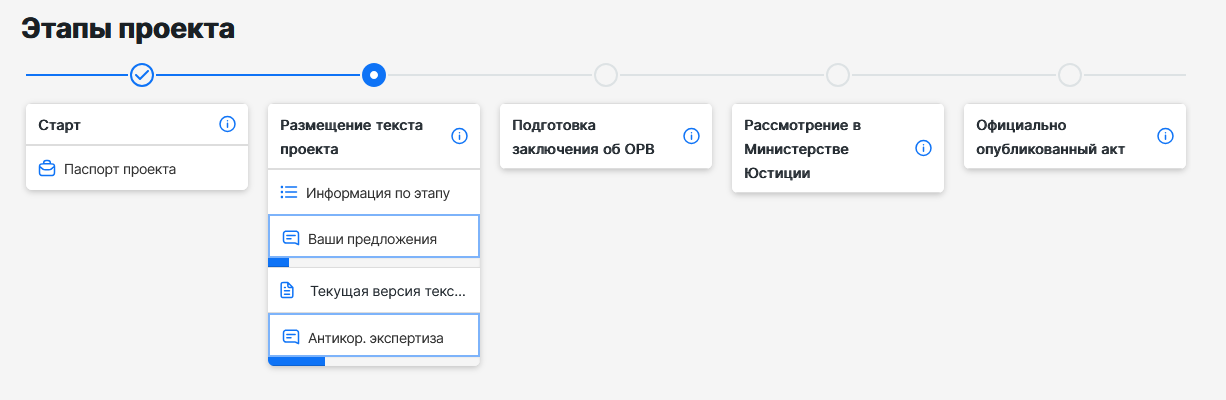Image resolution: width=1226 pixels, height=400 pixels.
Task: Select the fourth stage circle on timeline
Action: click(838, 75)
